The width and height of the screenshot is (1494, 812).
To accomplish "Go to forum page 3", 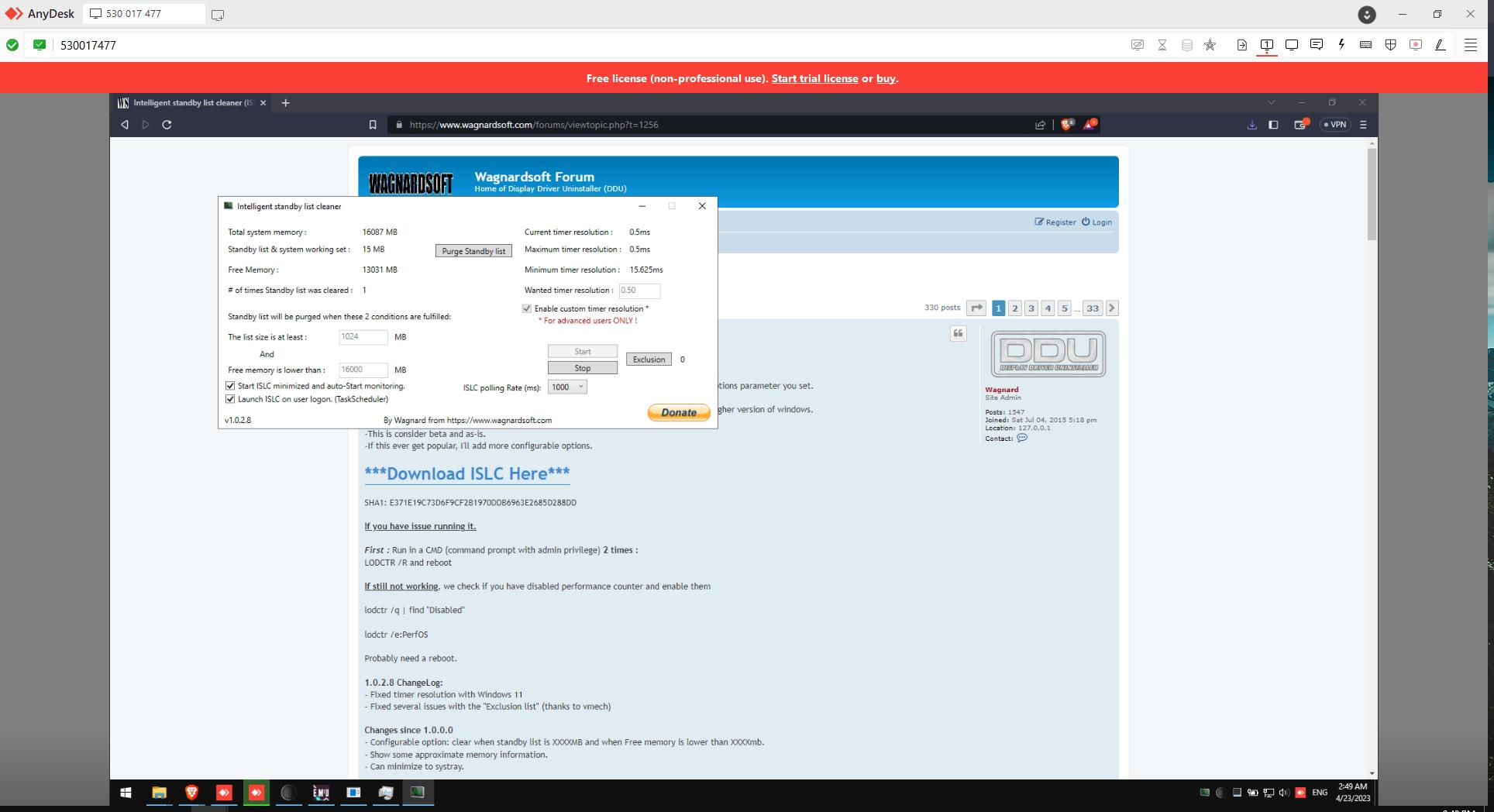I will point(1031,308).
